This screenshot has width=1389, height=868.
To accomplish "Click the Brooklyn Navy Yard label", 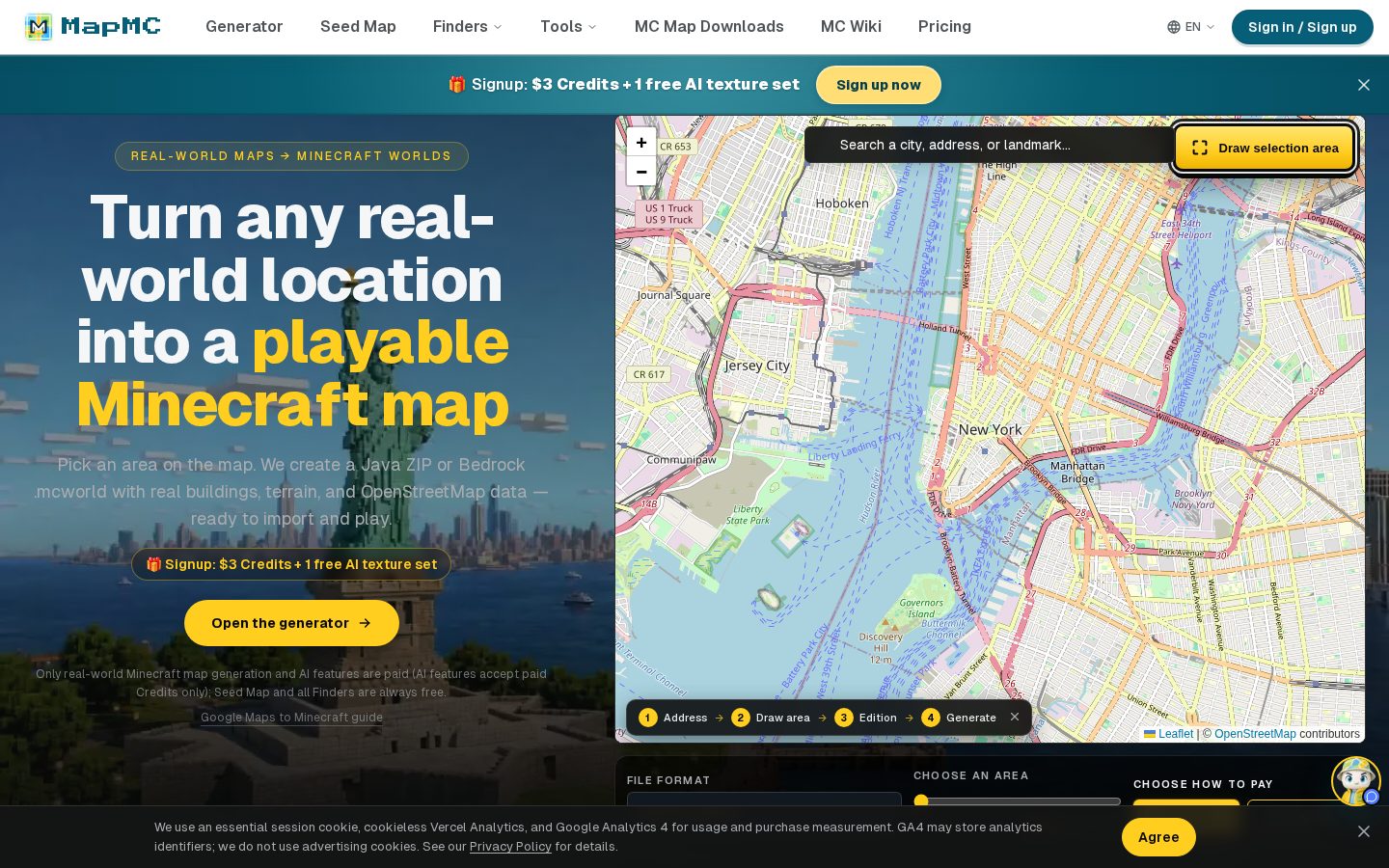I will click(1193, 499).
